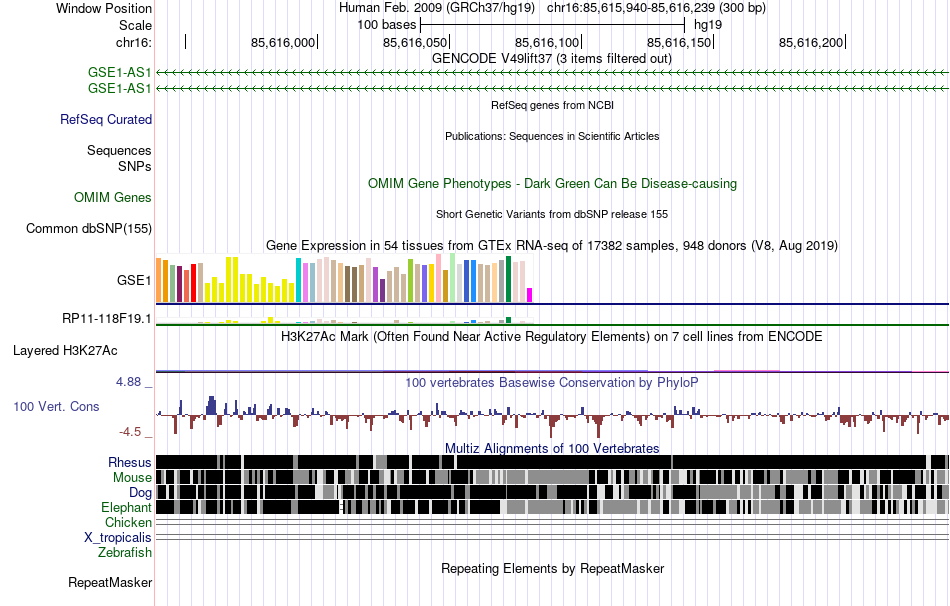Screen dimensions: 950x606
Task: Click the RP11-118F19.1 expression label
Action: point(107,318)
